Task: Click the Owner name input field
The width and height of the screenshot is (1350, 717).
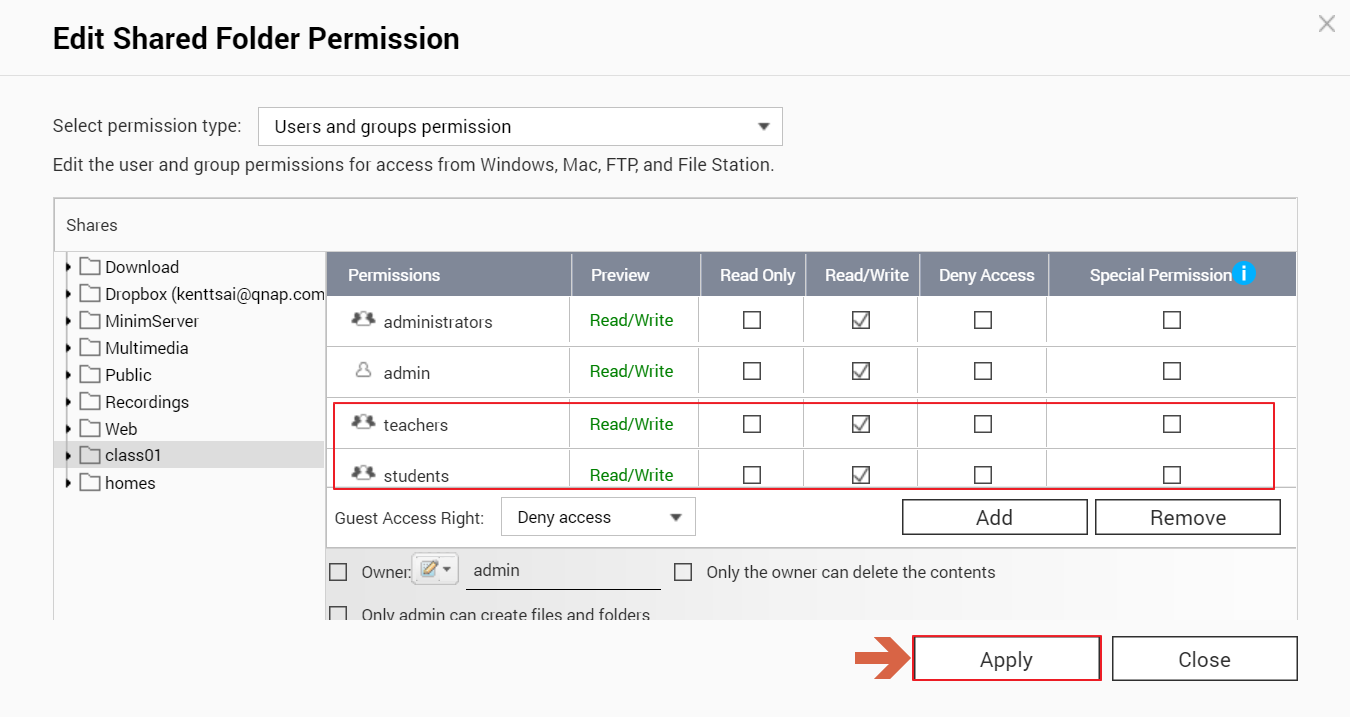Action: [562, 571]
